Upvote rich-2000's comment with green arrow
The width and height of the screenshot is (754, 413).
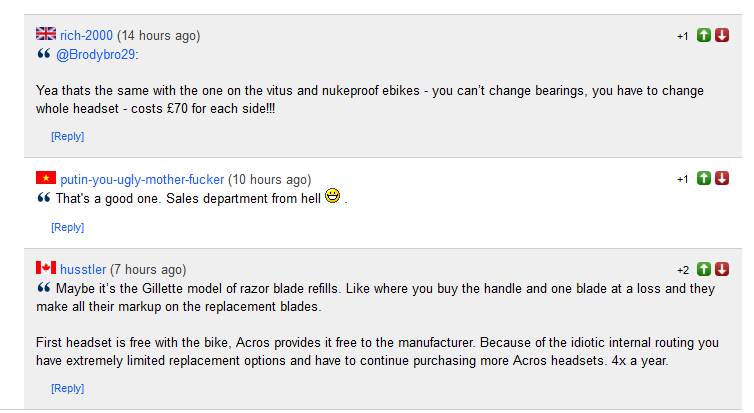click(x=704, y=35)
